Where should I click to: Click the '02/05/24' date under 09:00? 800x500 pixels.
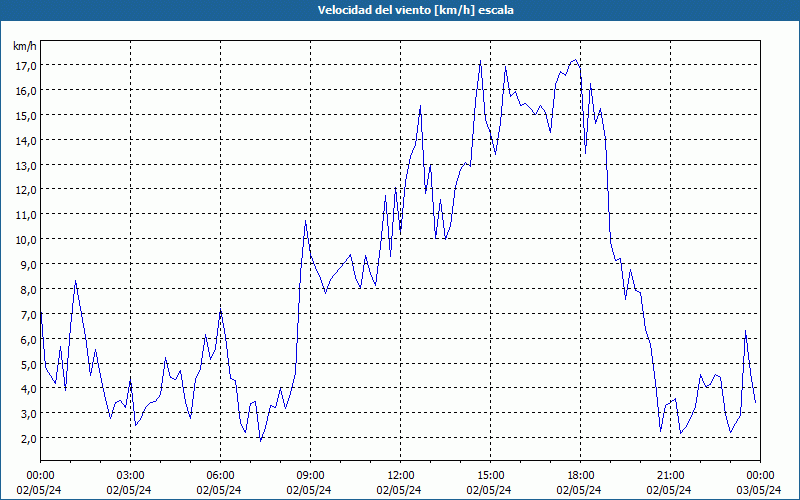[x=309, y=490]
